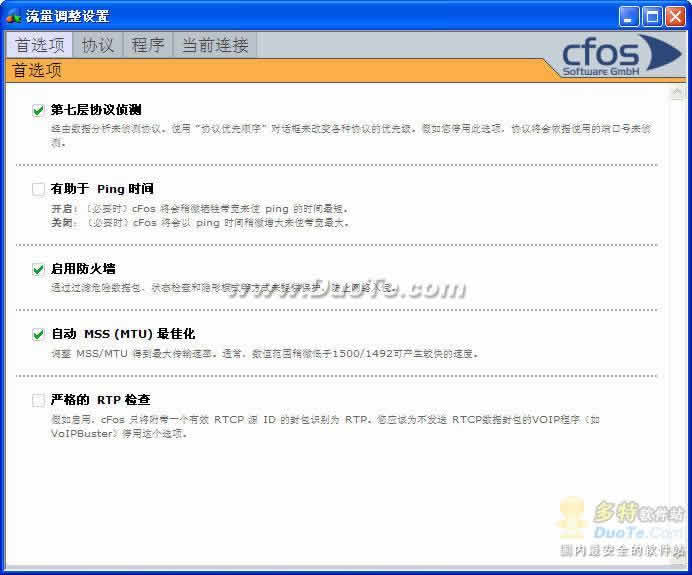The image size is (692, 575).
Task: Click the app icon in title bar
Action: [13, 16]
